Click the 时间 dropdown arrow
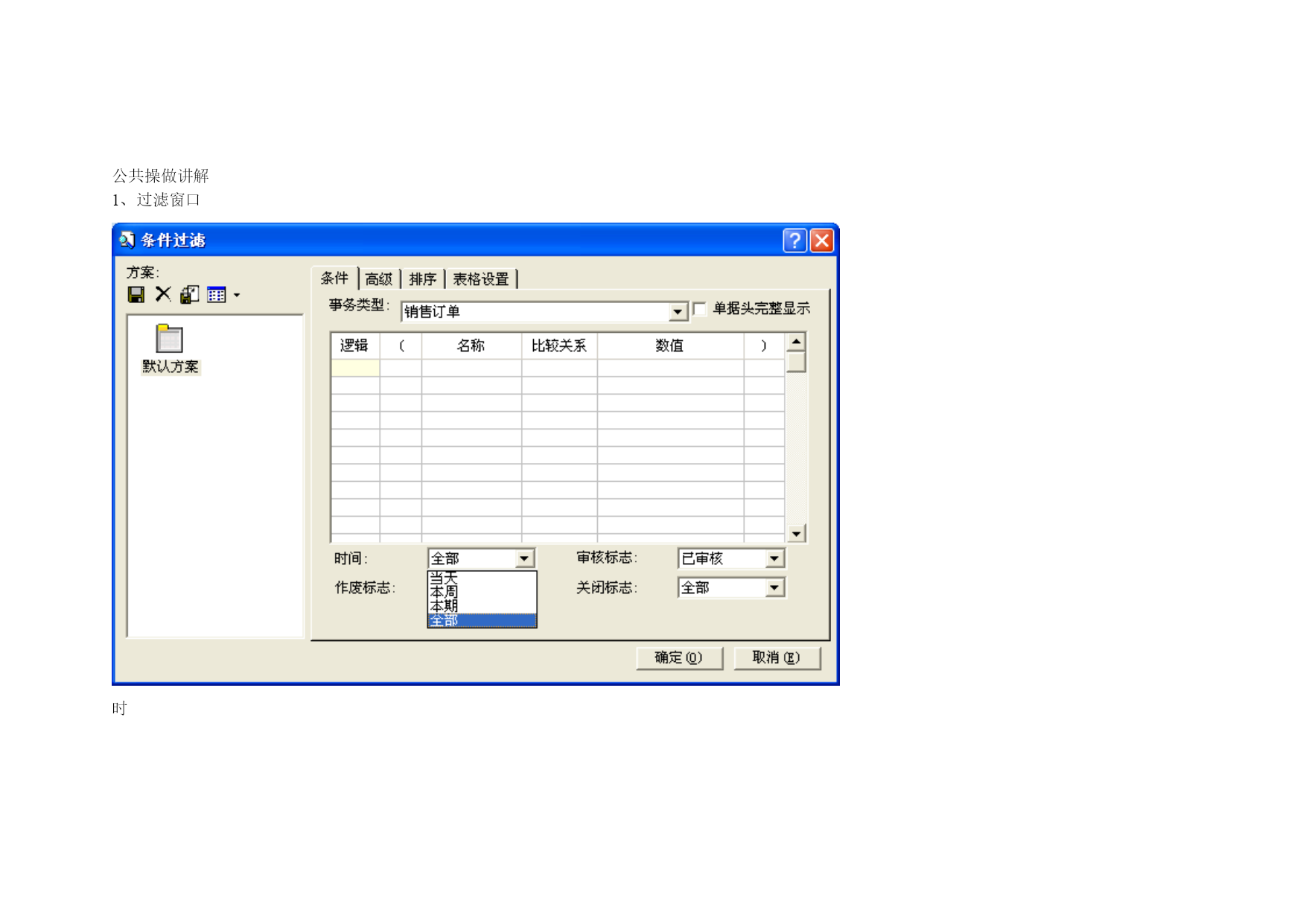This screenshot has width=1306, height=924. 524,558
